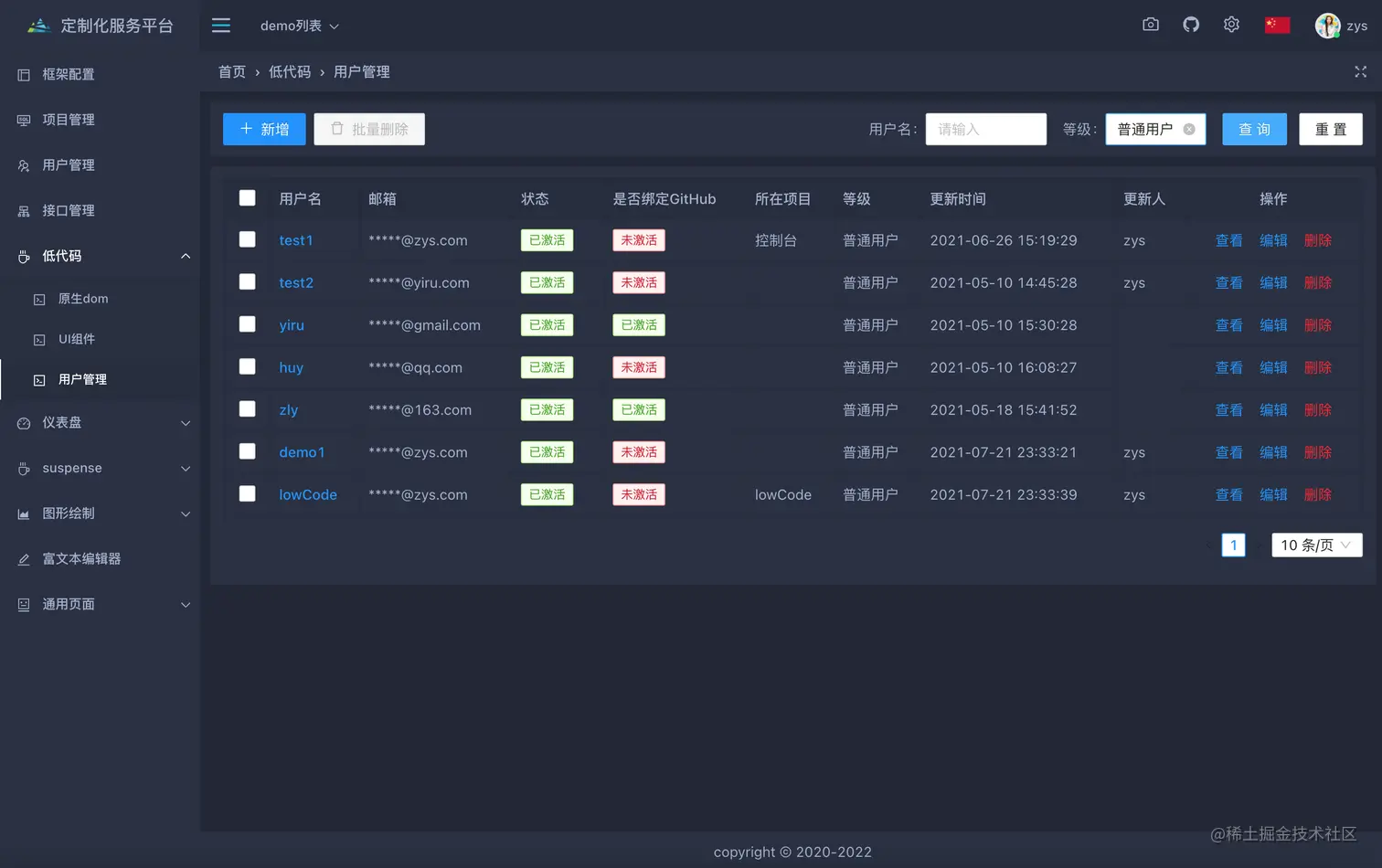Switch language using the China flag icon
This screenshot has width=1382, height=868.
tap(1277, 26)
